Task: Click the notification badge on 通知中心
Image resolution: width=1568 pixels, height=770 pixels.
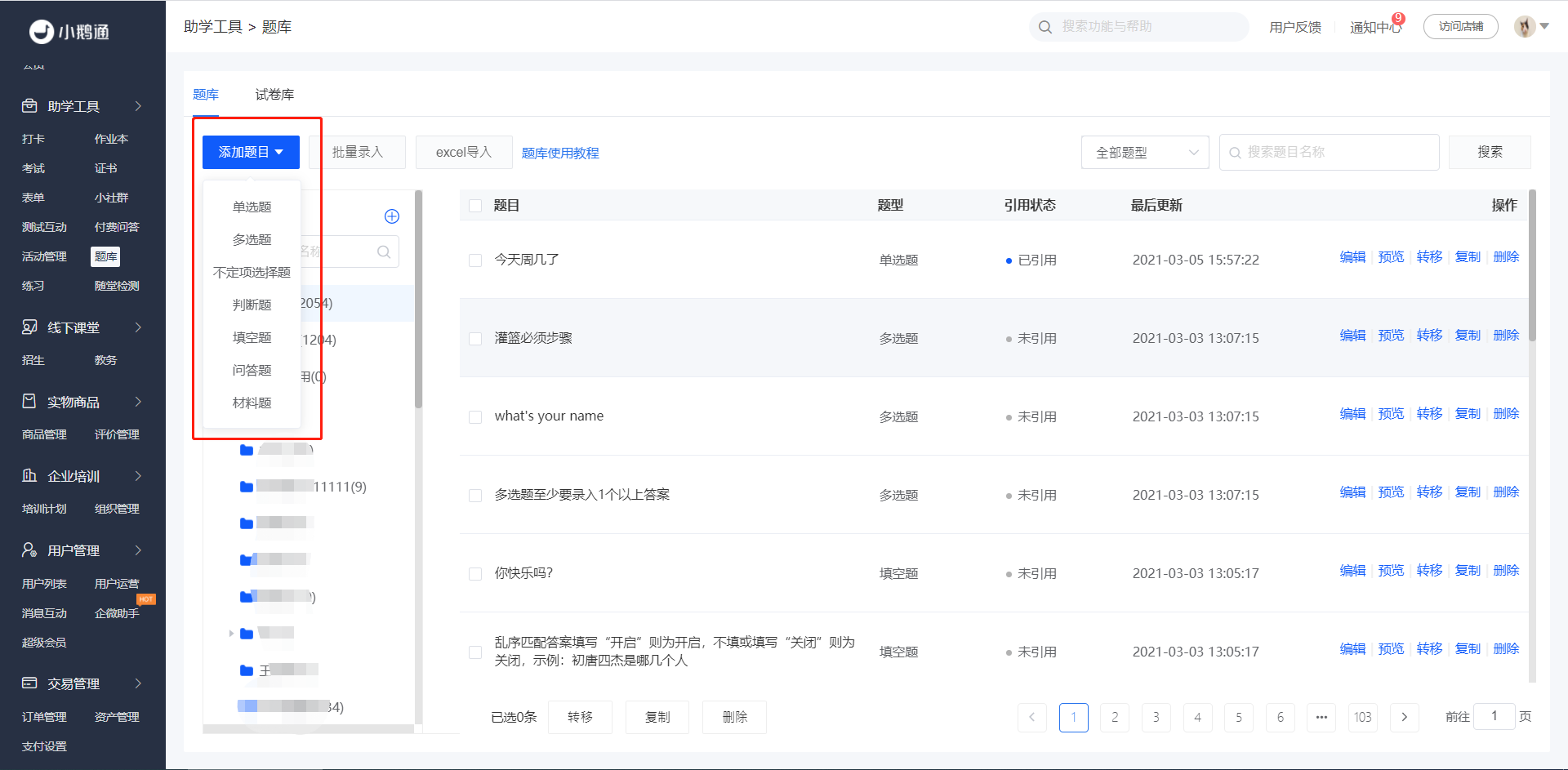Action: pos(1399,19)
